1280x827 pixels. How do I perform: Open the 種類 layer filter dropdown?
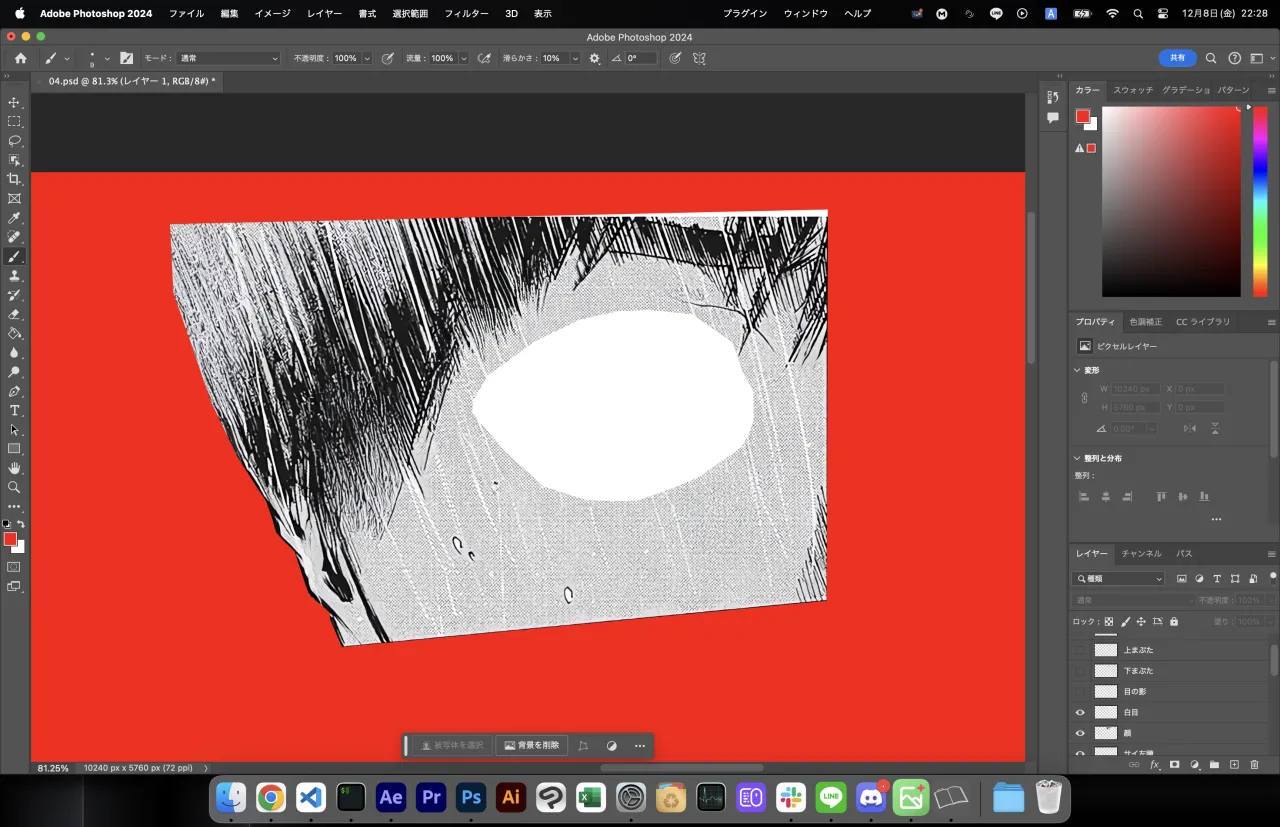[x=1118, y=579]
